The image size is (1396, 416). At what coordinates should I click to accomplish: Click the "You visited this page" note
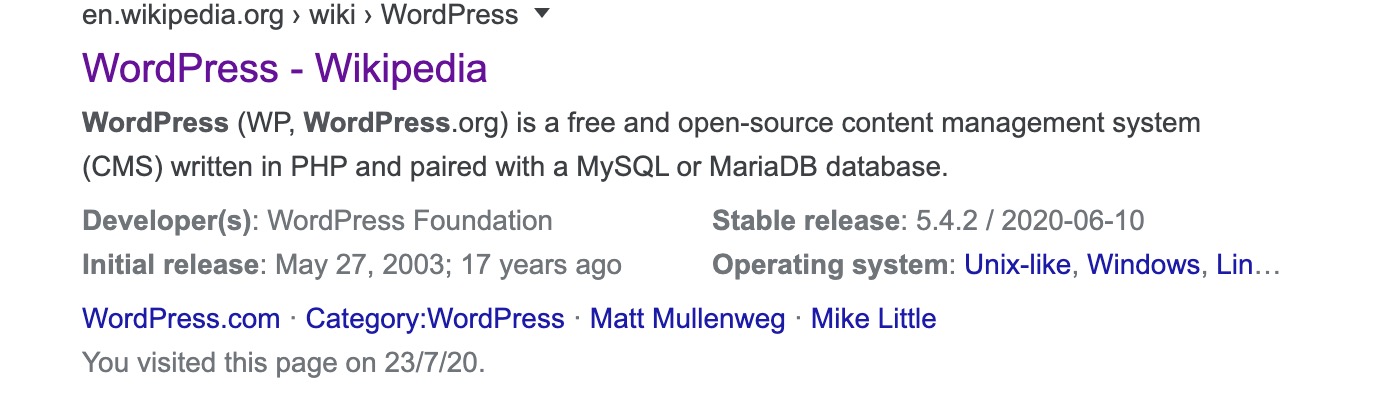(x=283, y=363)
